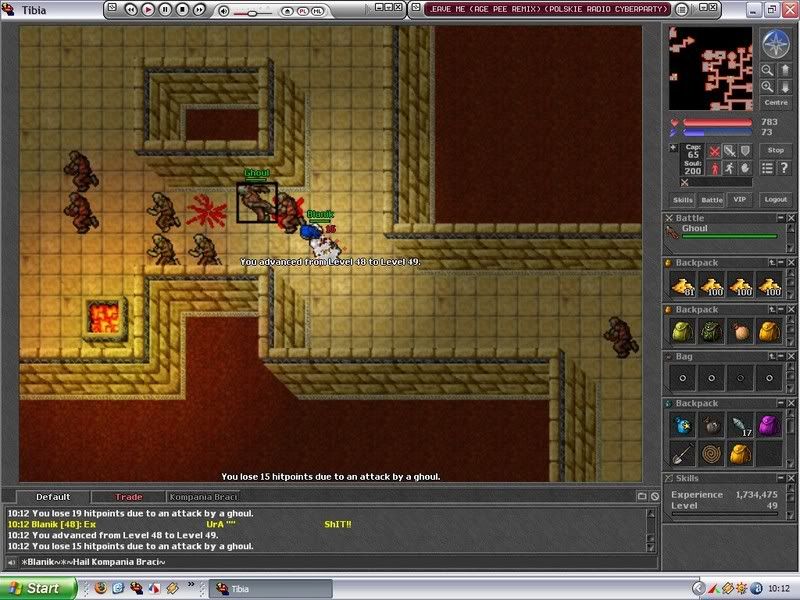Image resolution: width=800 pixels, height=600 pixels.
Task: Open the Trade chat tab
Action: 129,497
